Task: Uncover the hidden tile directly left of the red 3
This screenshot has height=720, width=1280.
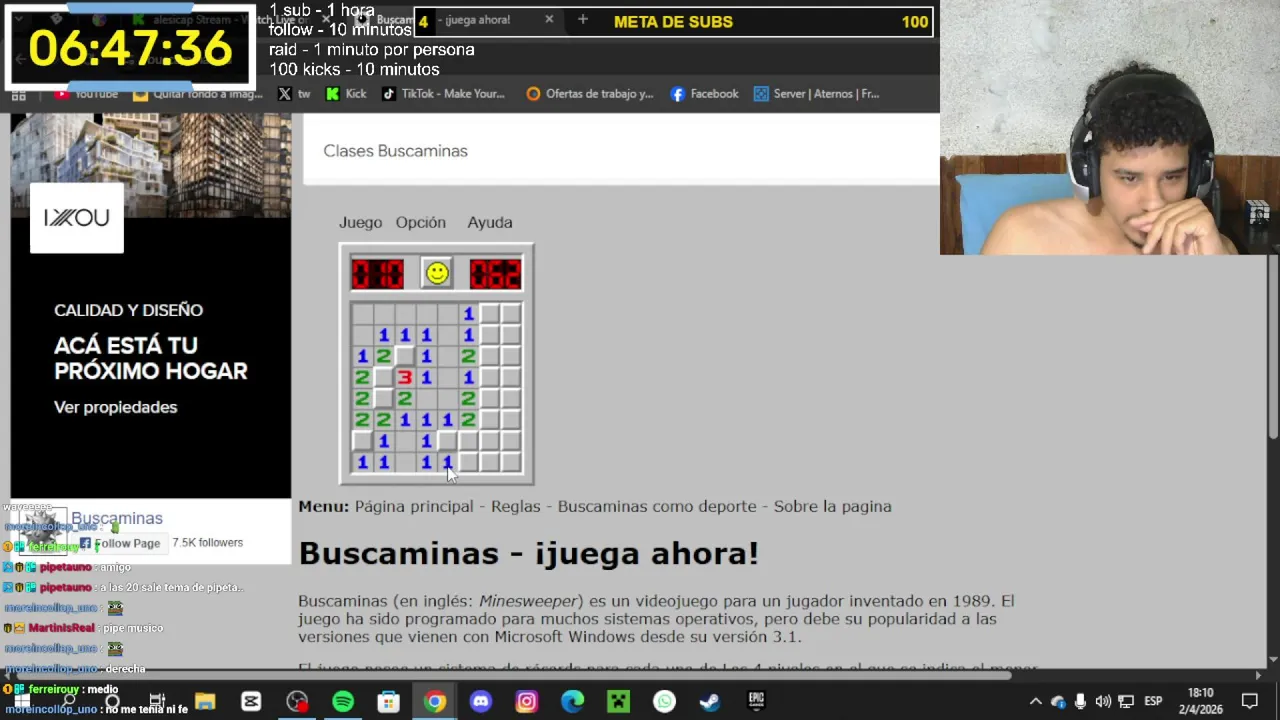Action: 383,377
